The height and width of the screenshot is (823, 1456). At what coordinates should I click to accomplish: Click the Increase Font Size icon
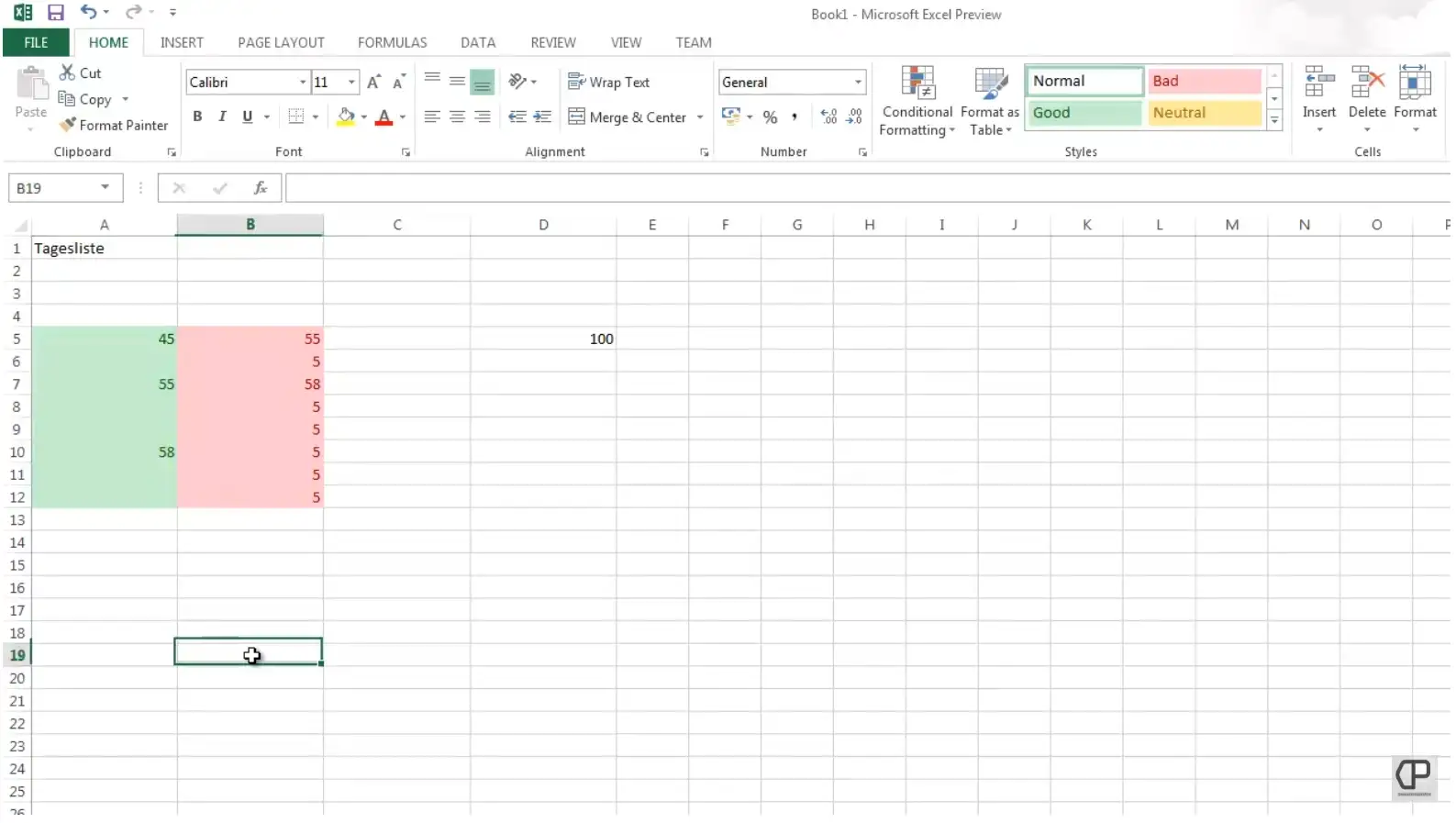point(373,83)
